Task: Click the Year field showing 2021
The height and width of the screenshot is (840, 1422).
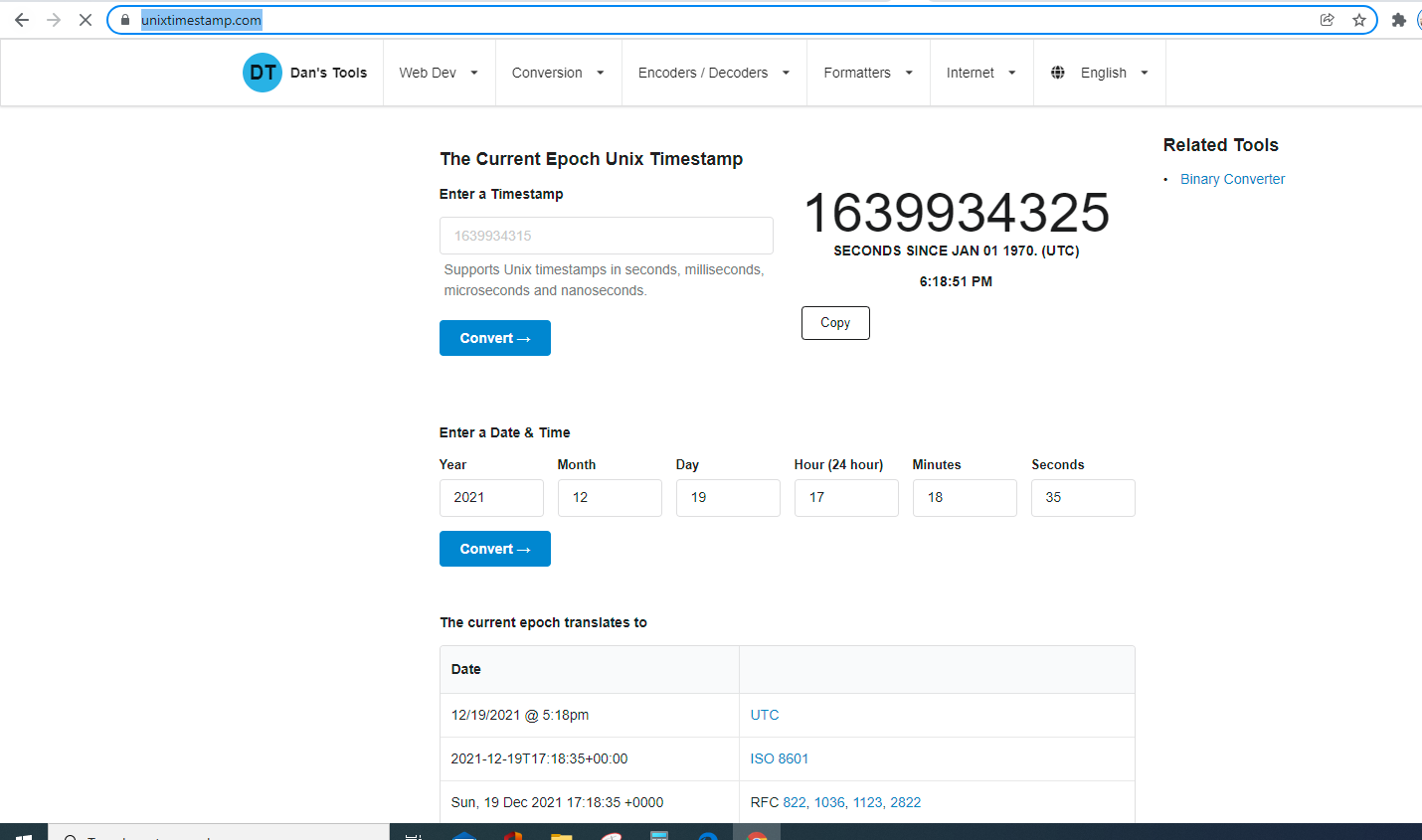Action: (491, 498)
